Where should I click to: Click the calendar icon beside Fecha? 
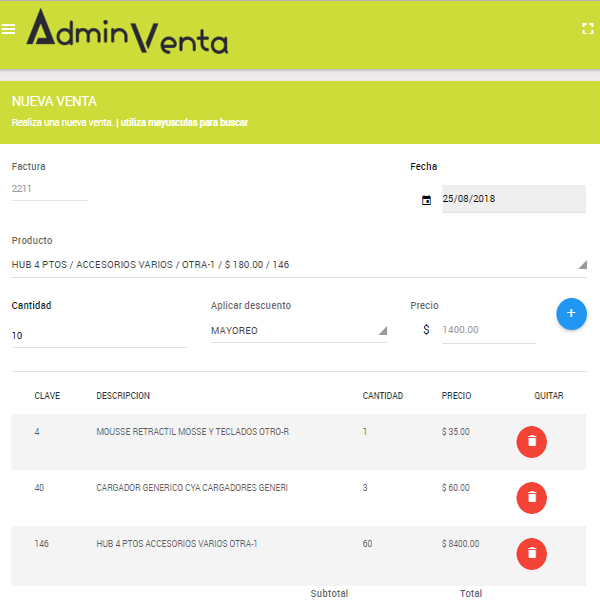click(x=427, y=199)
